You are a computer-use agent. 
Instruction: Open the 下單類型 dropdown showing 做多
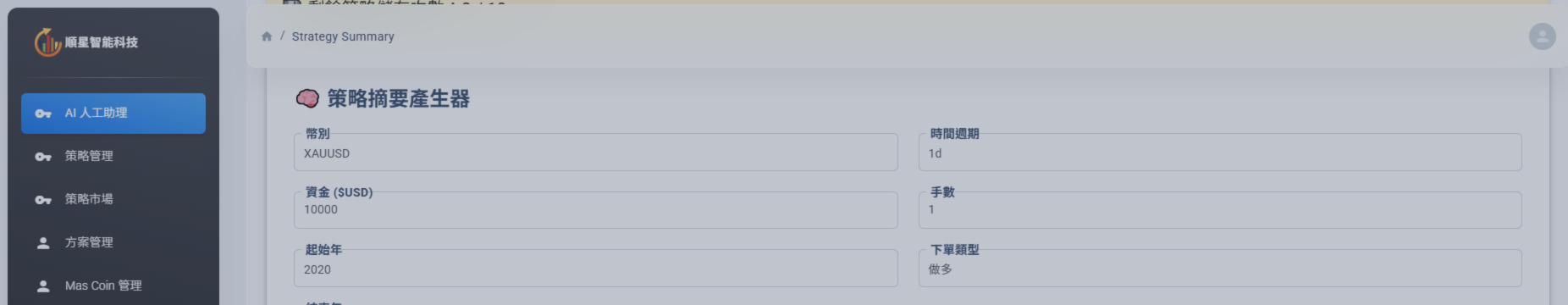point(1220,269)
